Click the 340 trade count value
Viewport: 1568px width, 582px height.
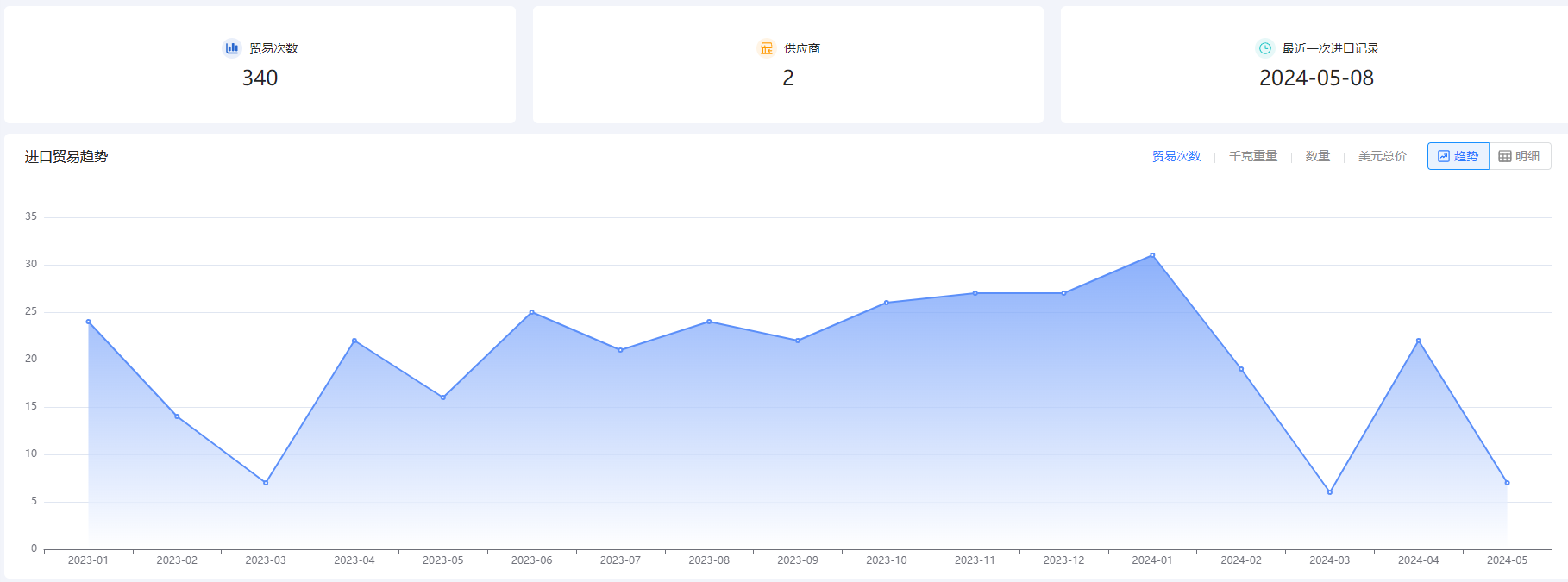click(260, 78)
